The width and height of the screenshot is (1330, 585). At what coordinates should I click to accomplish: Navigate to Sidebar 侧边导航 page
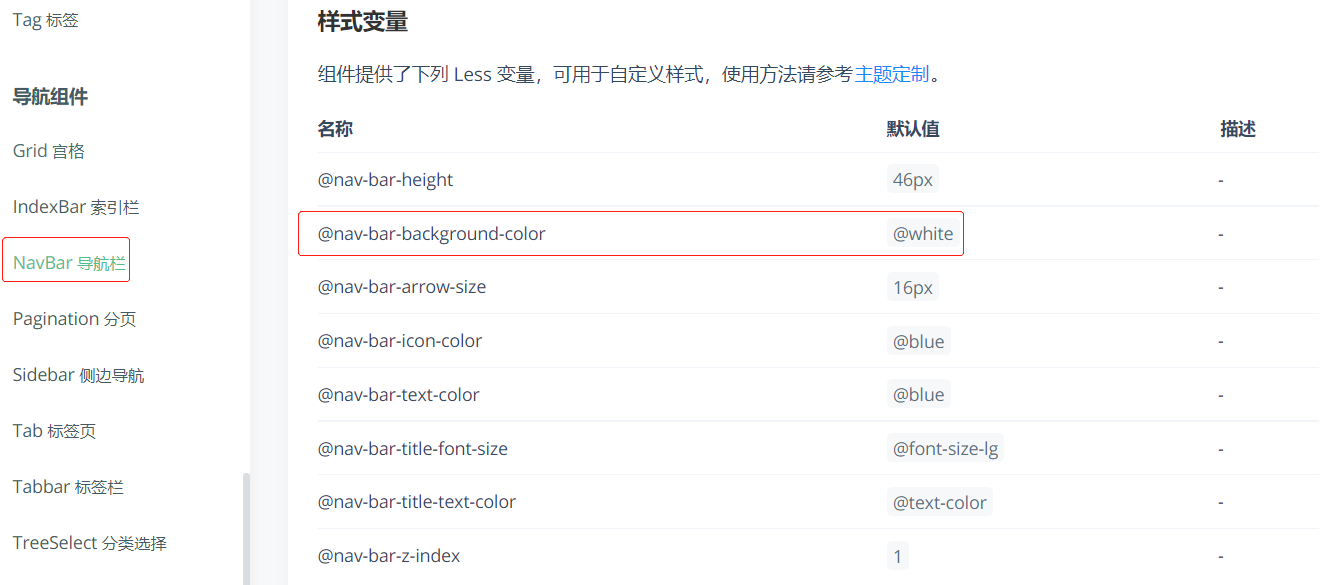(78, 375)
